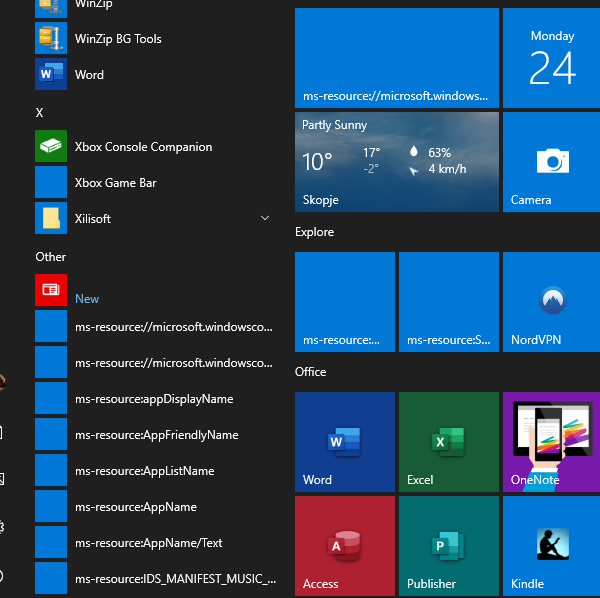This screenshot has height=598, width=600.
Task: Select the ms-resource:AppName/Text entry
Action: point(153,542)
